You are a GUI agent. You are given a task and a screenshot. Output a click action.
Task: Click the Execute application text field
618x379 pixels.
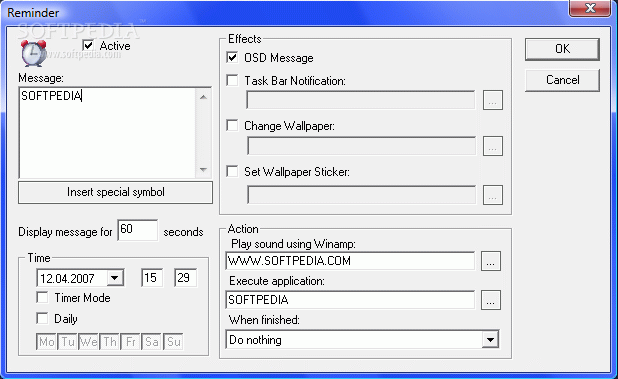350,300
